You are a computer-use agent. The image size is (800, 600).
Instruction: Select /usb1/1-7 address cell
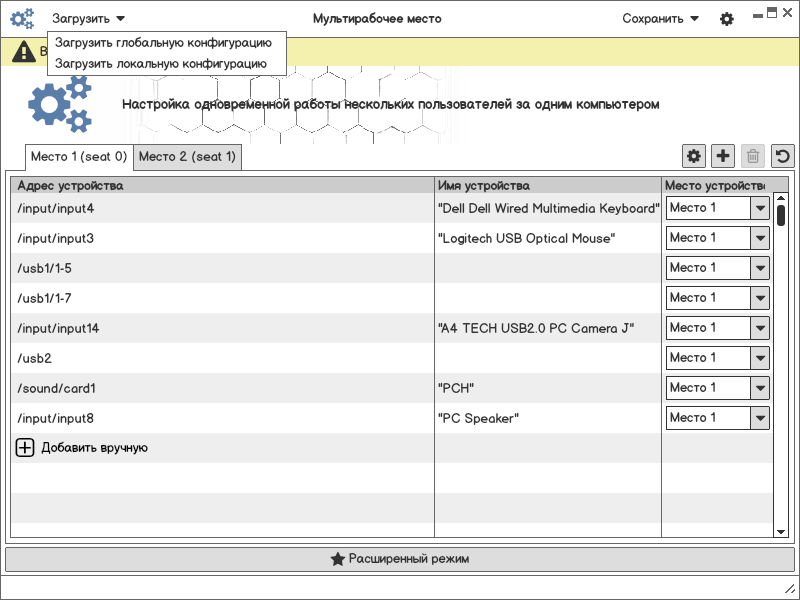[x=222, y=298]
